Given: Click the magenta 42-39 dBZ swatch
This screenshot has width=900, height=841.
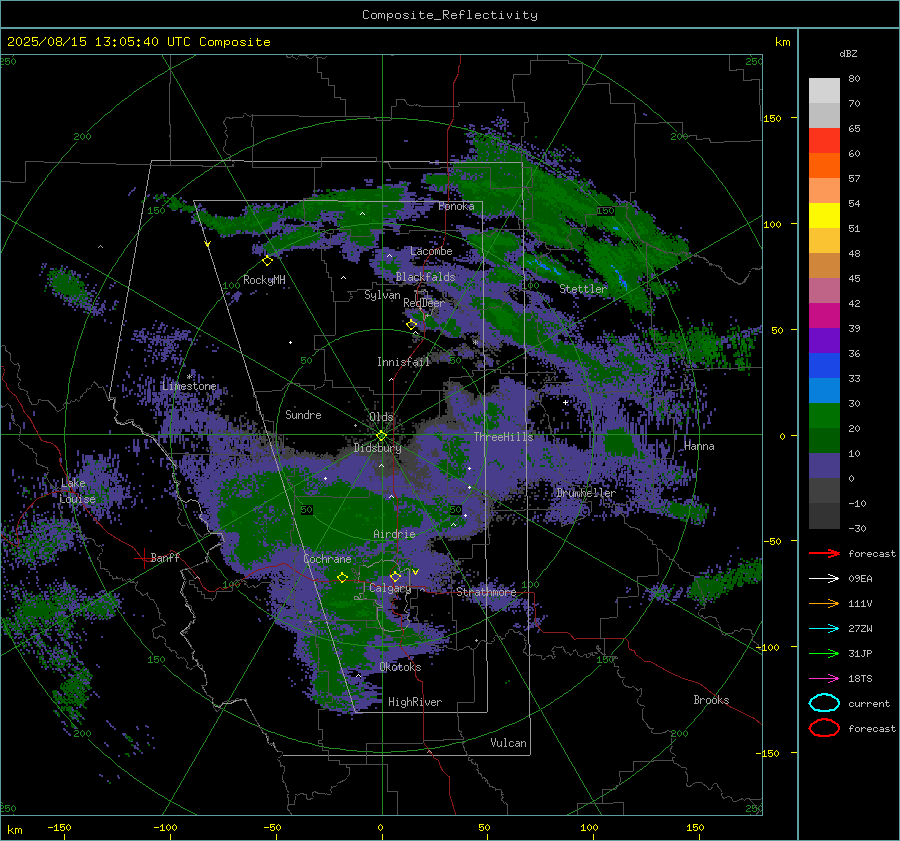Looking at the screenshot, I should [x=824, y=316].
